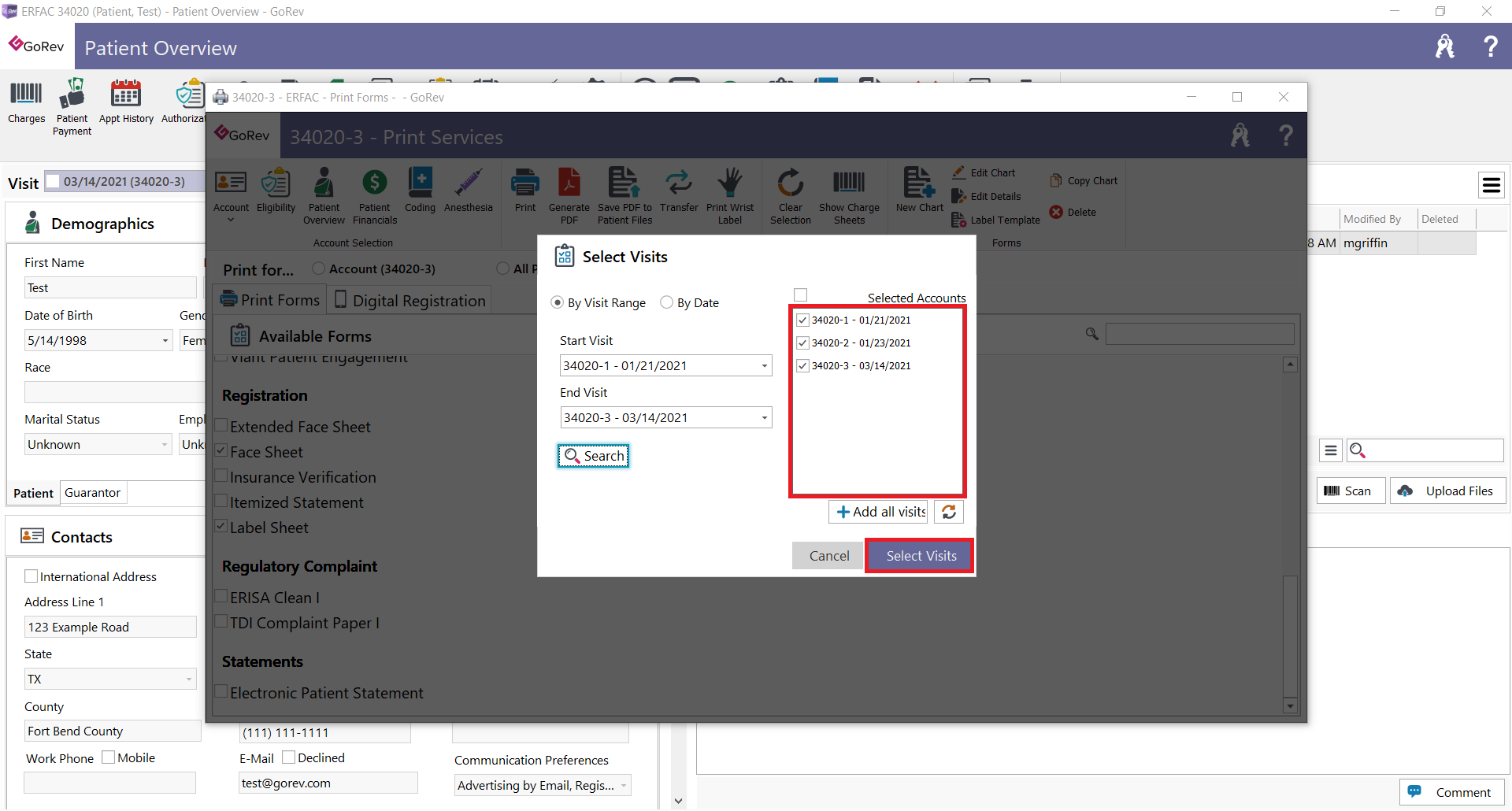
Task: Open State TX dropdown
Action: point(189,680)
